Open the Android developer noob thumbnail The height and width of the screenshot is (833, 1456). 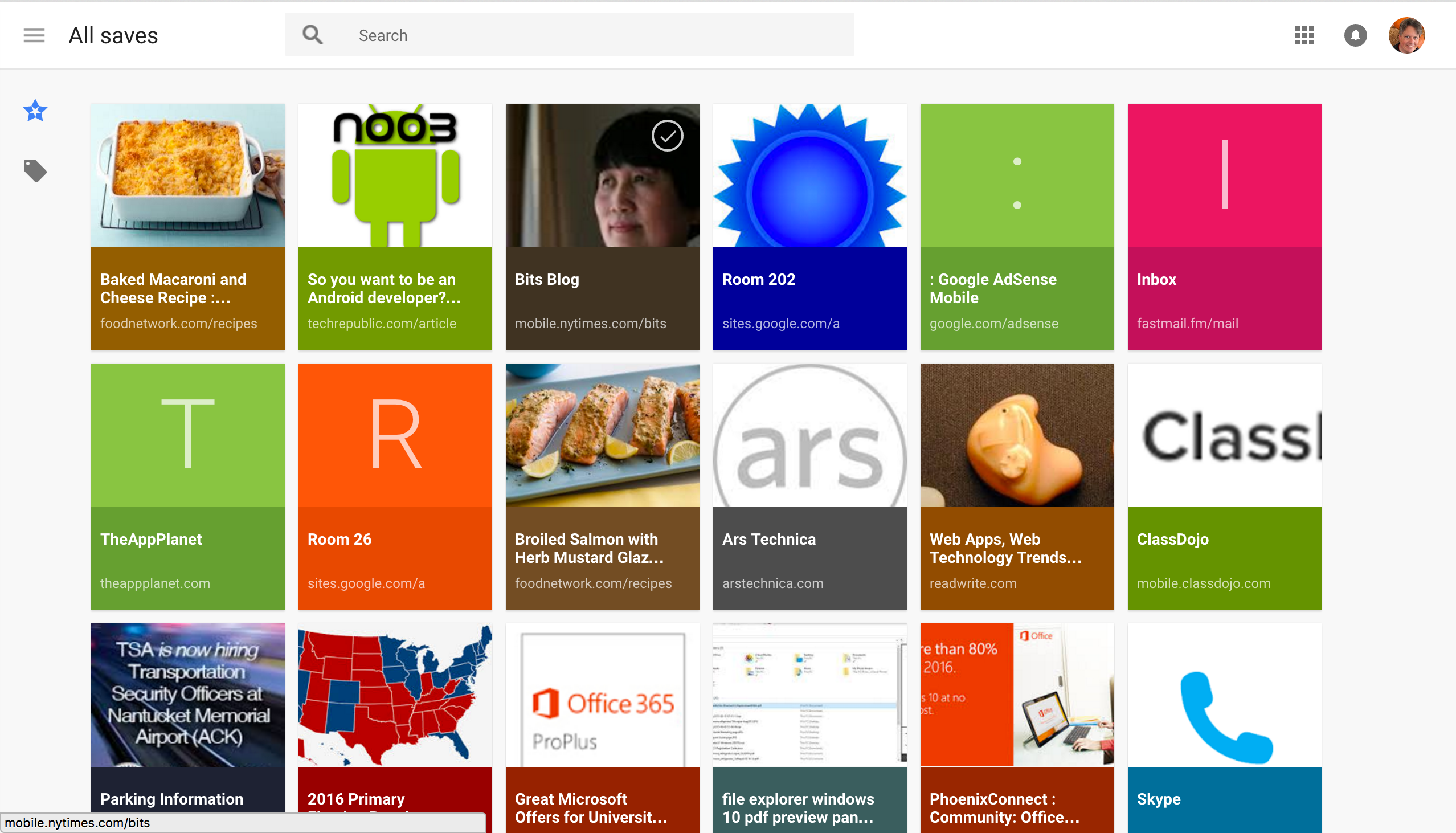point(395,175)
